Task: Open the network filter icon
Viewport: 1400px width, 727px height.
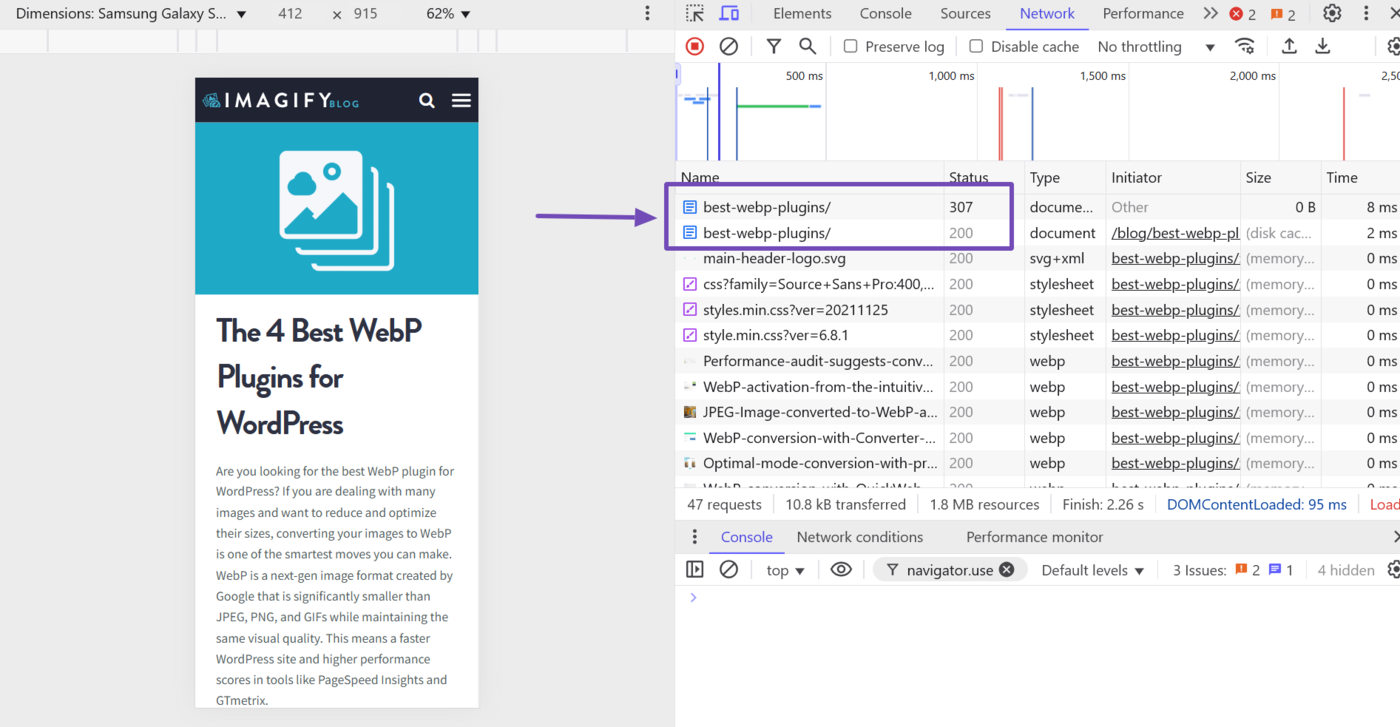Action: pos(773,46)
